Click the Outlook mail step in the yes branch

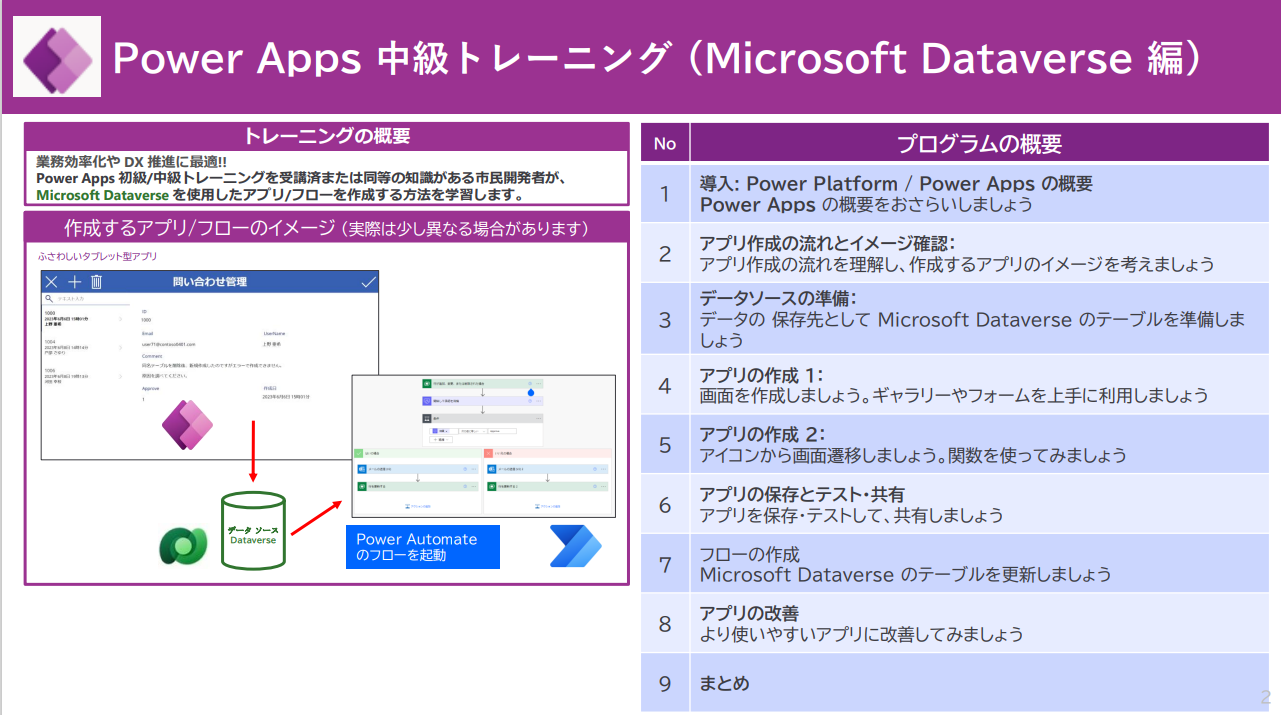[417, 468]
